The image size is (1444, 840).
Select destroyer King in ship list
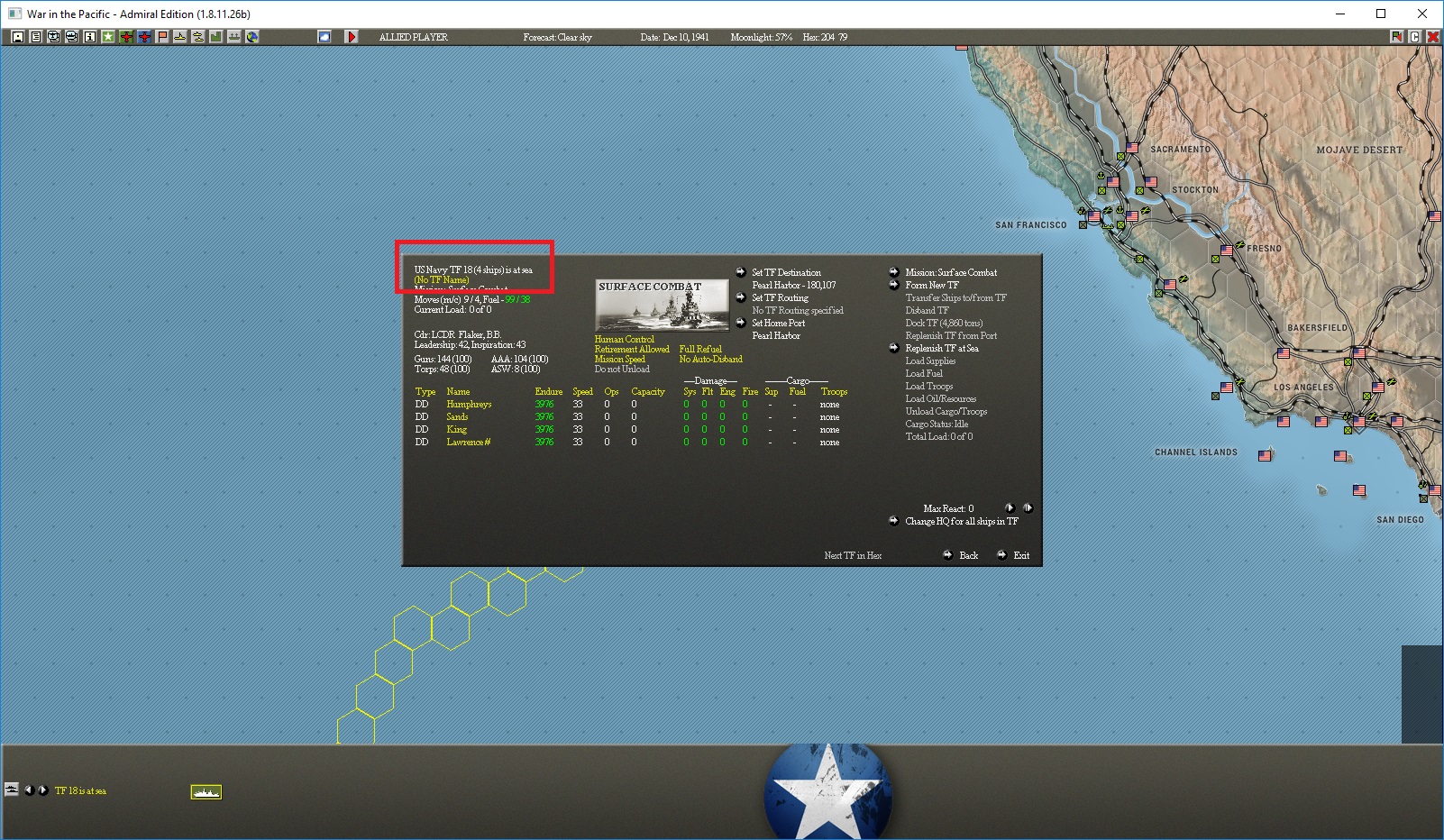point(457,430)
